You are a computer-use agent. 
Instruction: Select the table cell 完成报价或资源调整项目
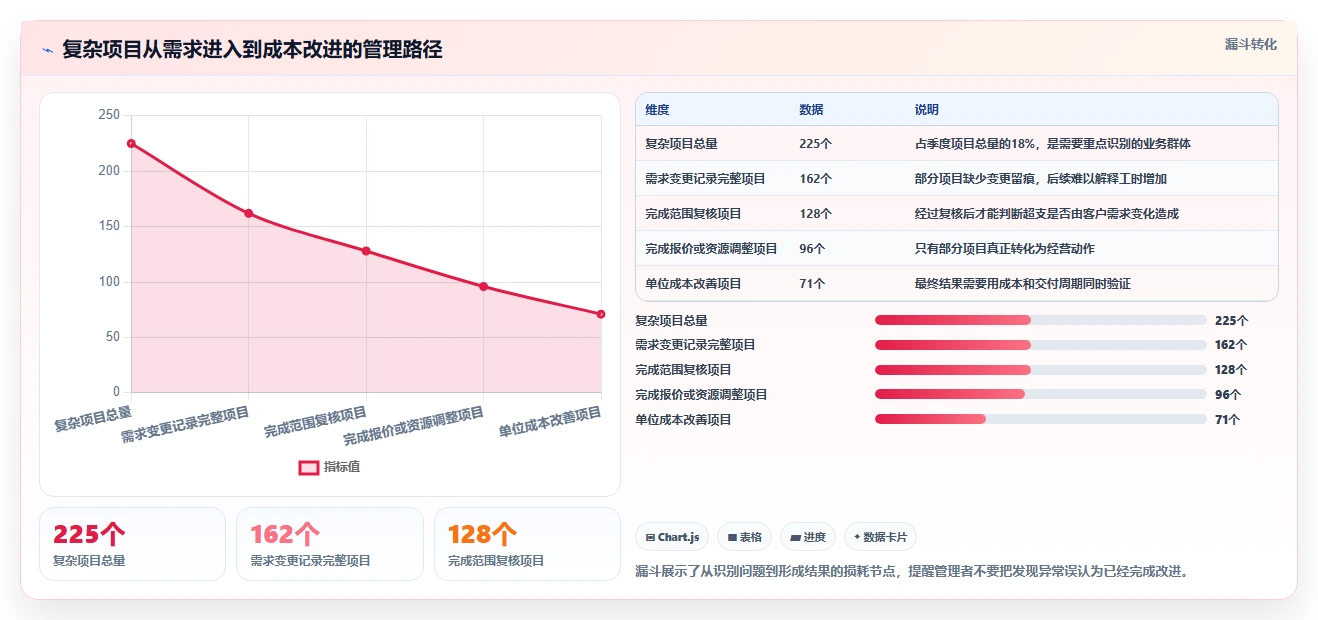712,249
